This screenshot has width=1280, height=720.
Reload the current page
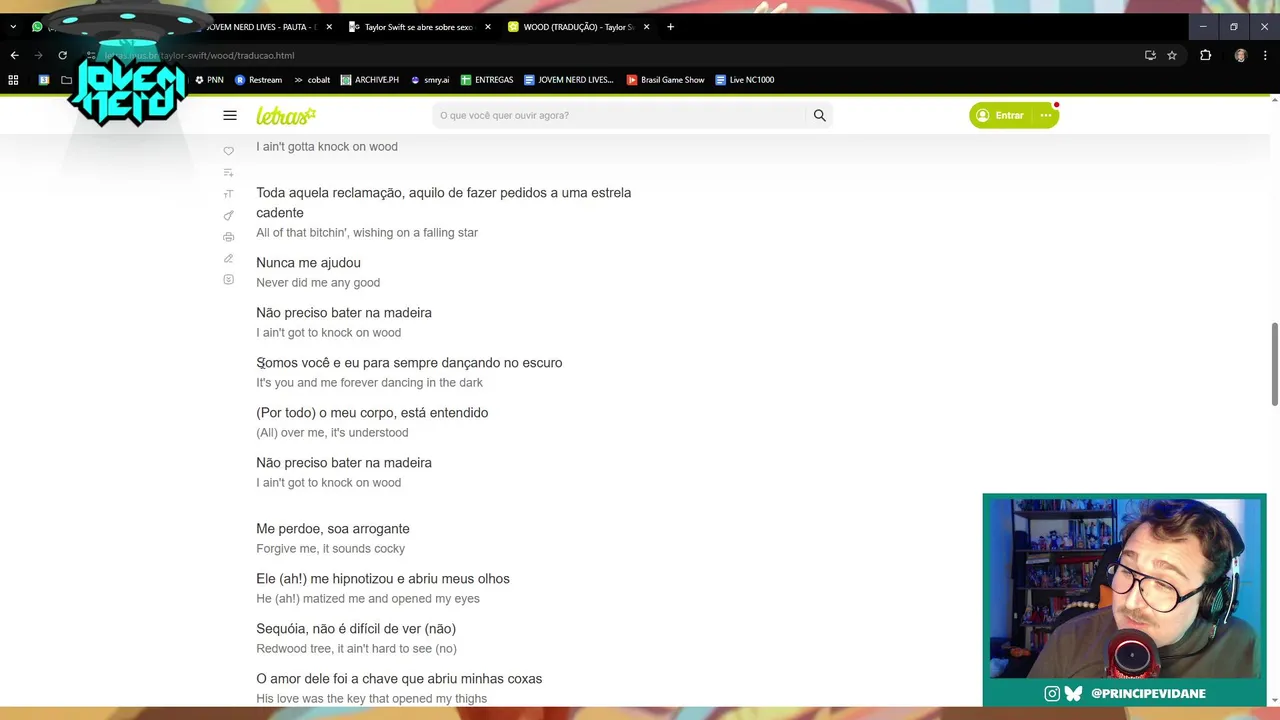tap(62, 55)
